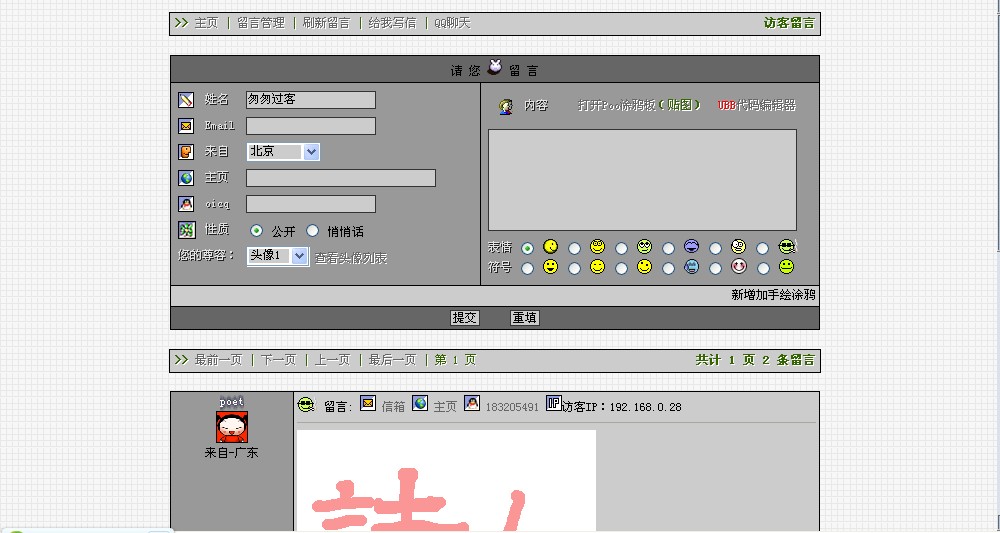Select the 悄悄话 radio button
1000x533 pixels.
point(312,231)
